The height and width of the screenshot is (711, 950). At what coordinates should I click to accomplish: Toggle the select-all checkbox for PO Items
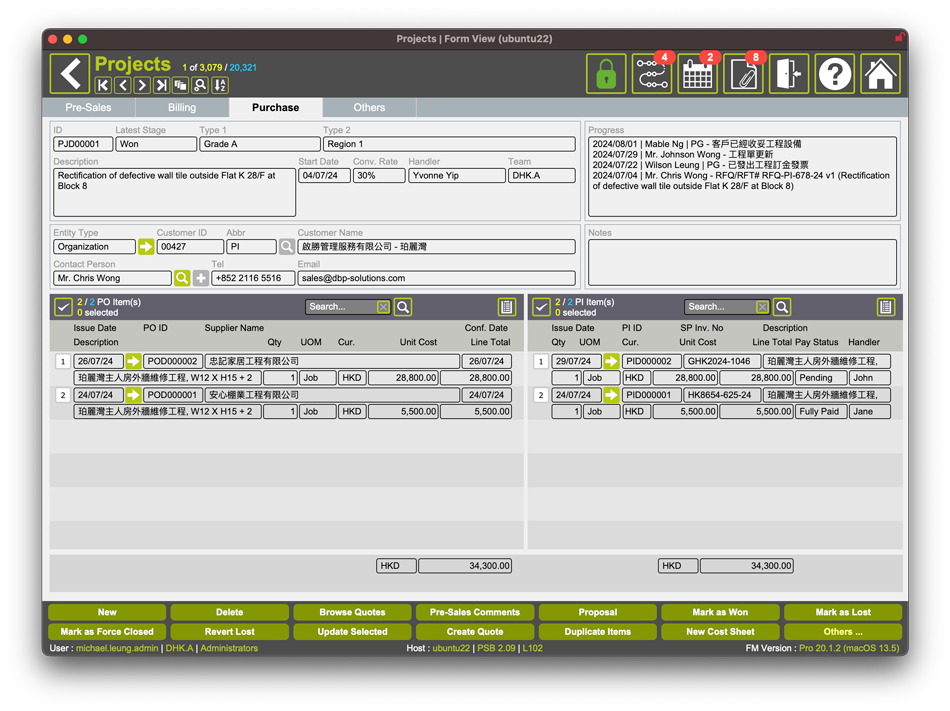[63, 307]
